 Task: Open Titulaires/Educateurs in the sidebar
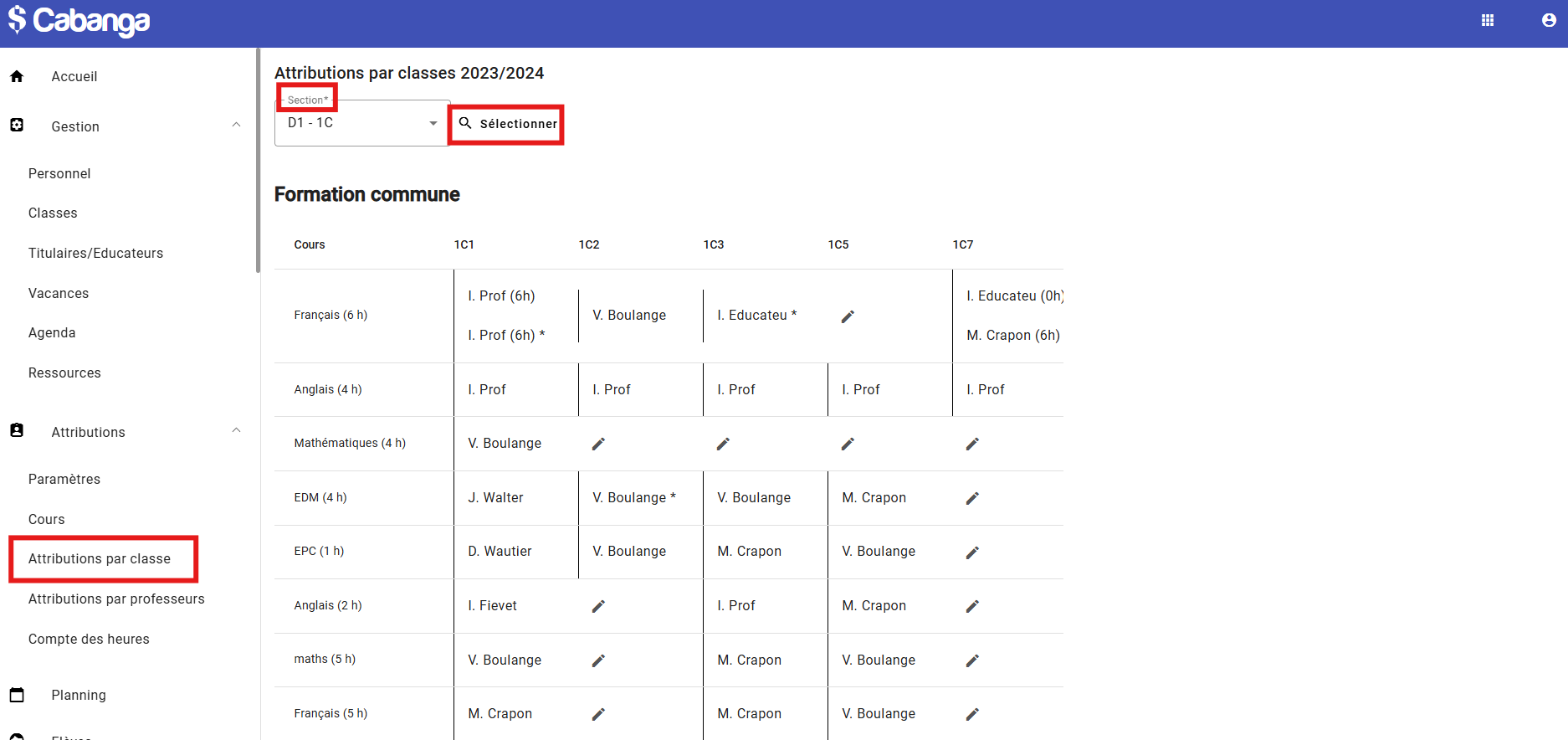point(95,253)
